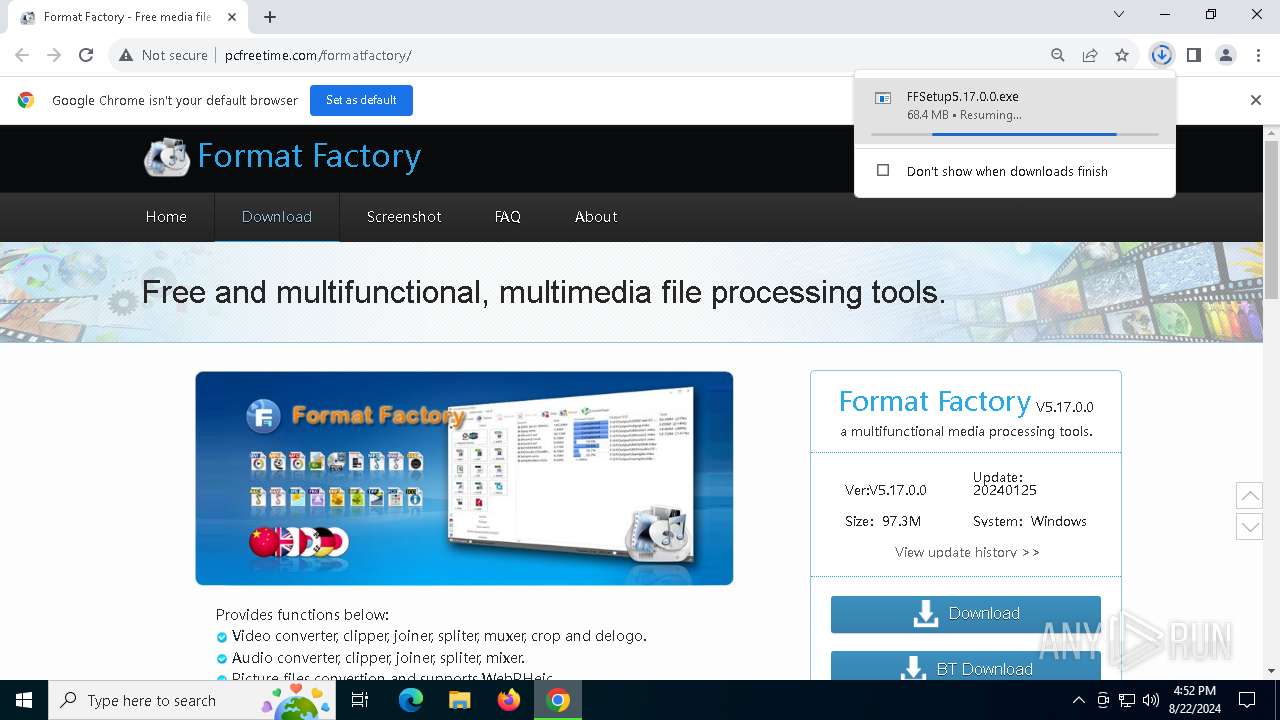Click the Chrome taskbar icon
Image resolution: width=1280 pixels, height=720 pixels.
tap(558, 700)
